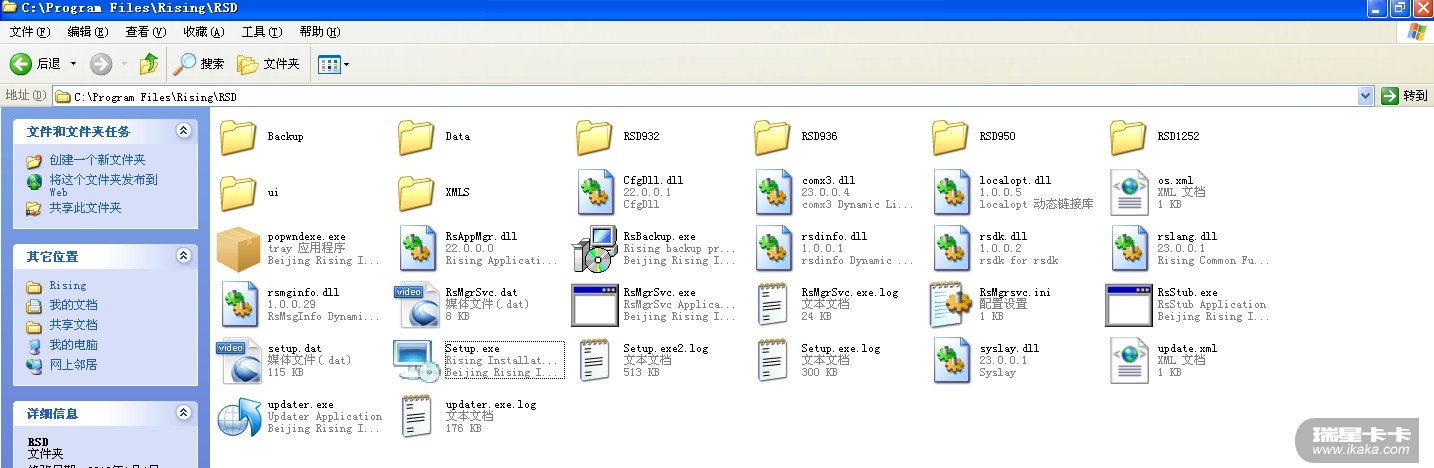
Task: Go to Rising parent folder link
Action: (68, 285)
